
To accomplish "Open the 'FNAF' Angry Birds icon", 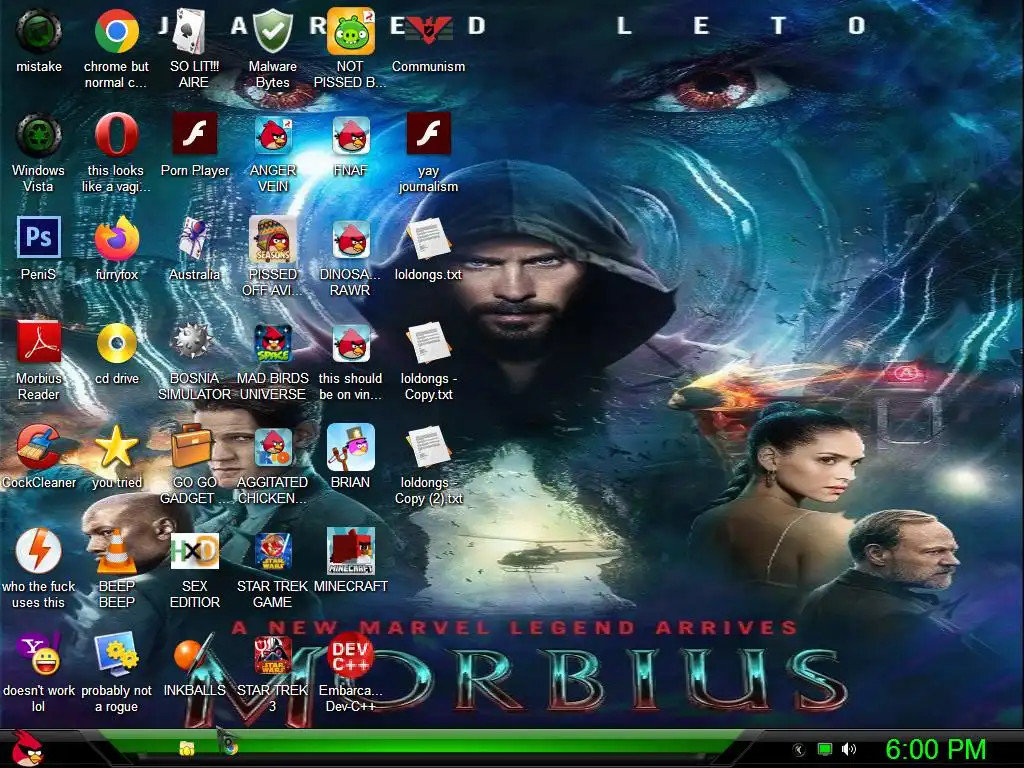I will 351,135.
